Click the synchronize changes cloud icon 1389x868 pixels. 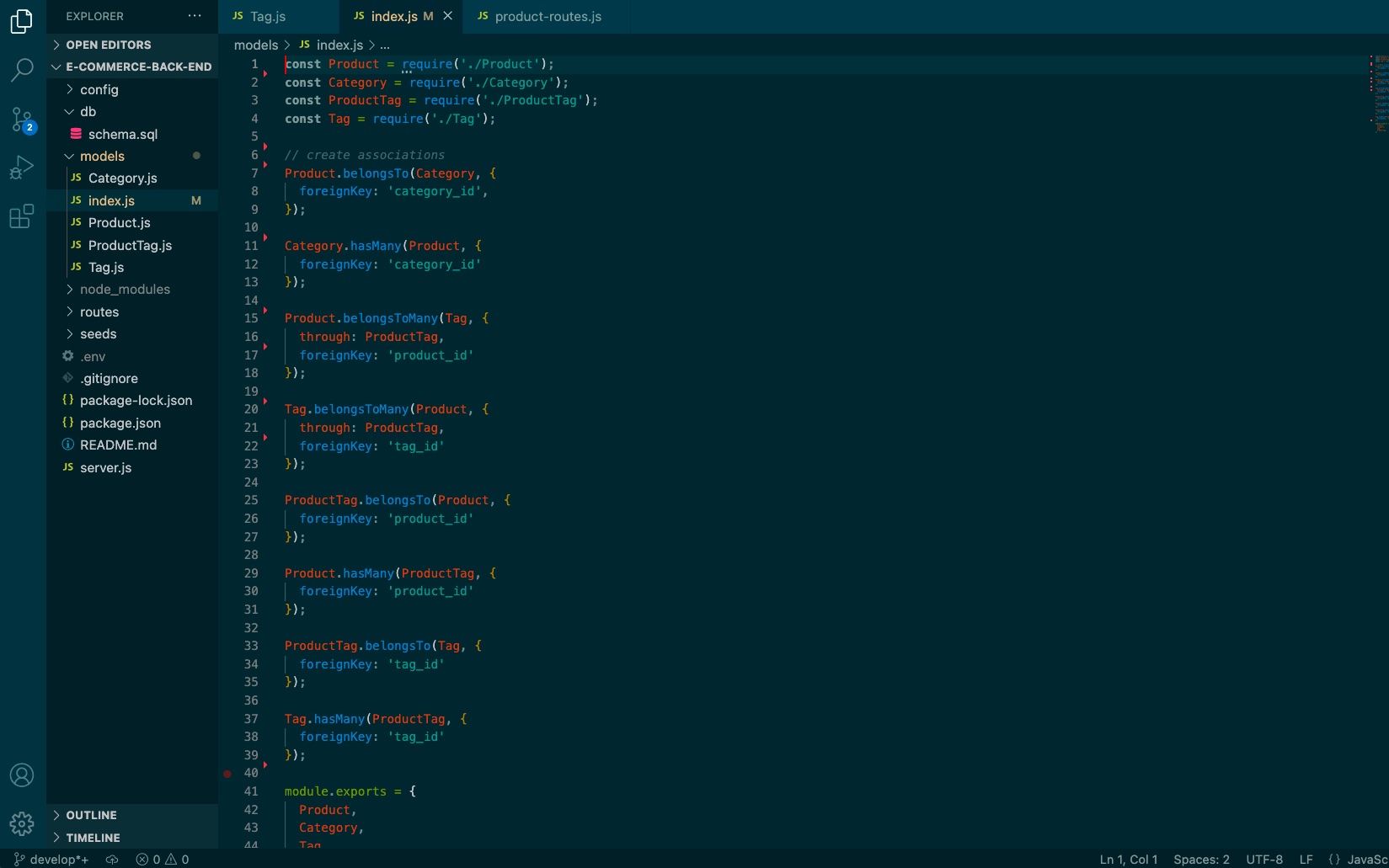(112, 860)
